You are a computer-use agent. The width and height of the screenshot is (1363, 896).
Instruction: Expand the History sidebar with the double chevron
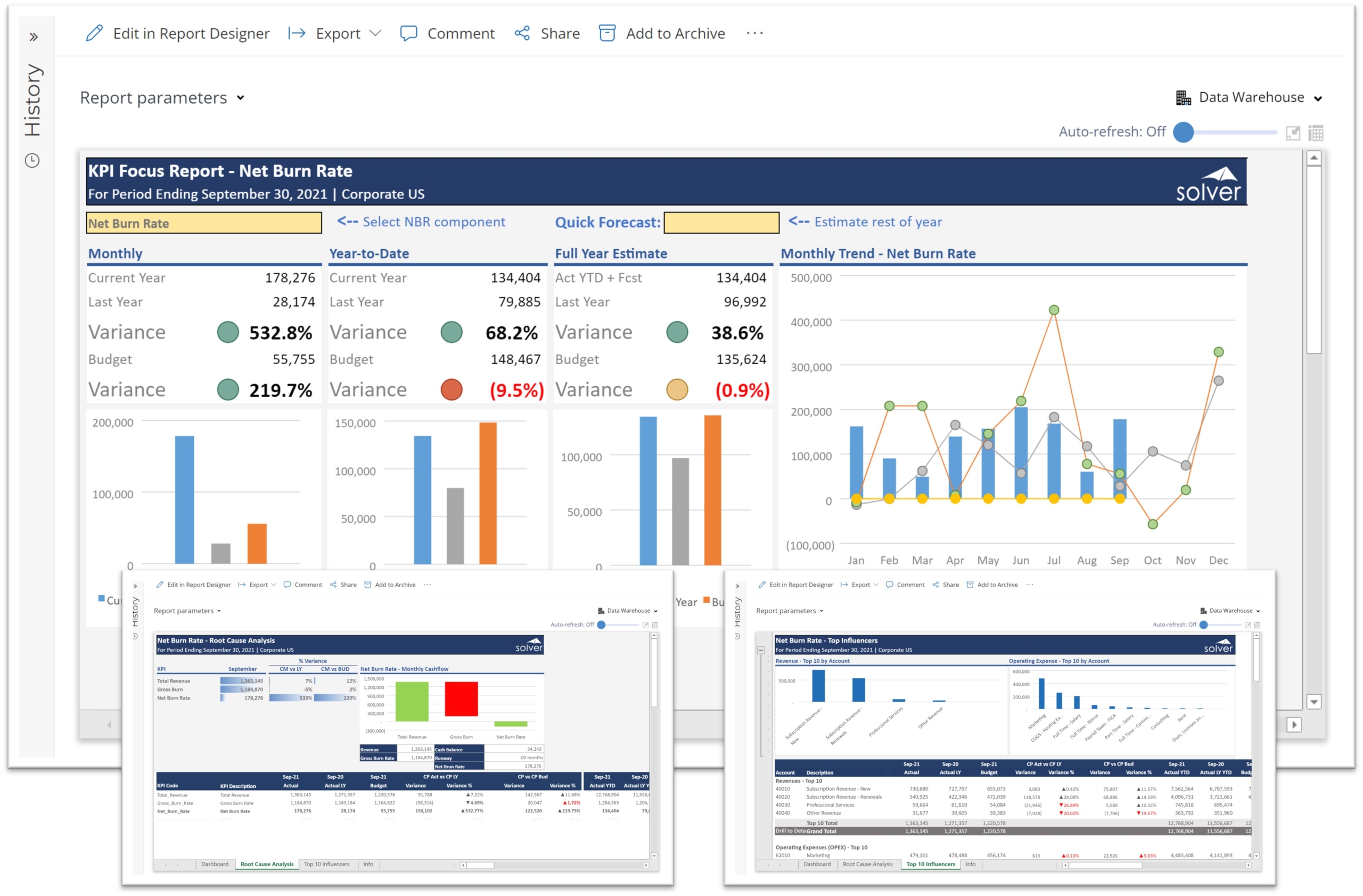pyautogui.click(x=33, y=37)
